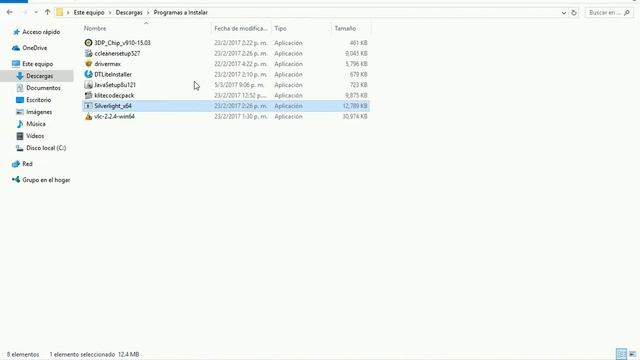Click the drivermax file icon
640x360 pixels.
pos(88,64)
